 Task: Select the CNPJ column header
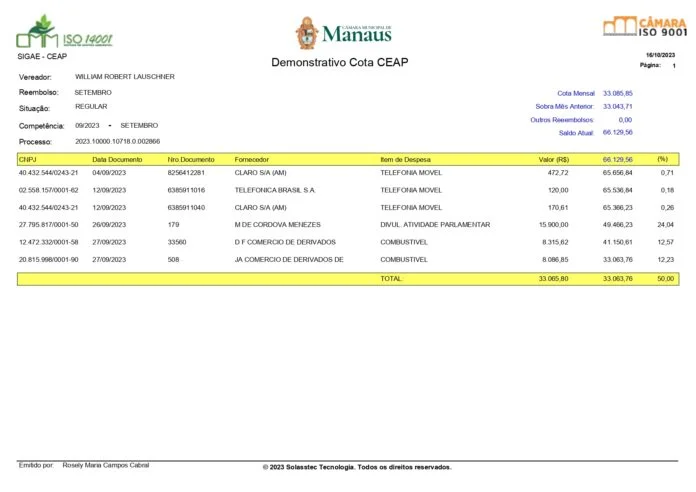pos(28,159)
